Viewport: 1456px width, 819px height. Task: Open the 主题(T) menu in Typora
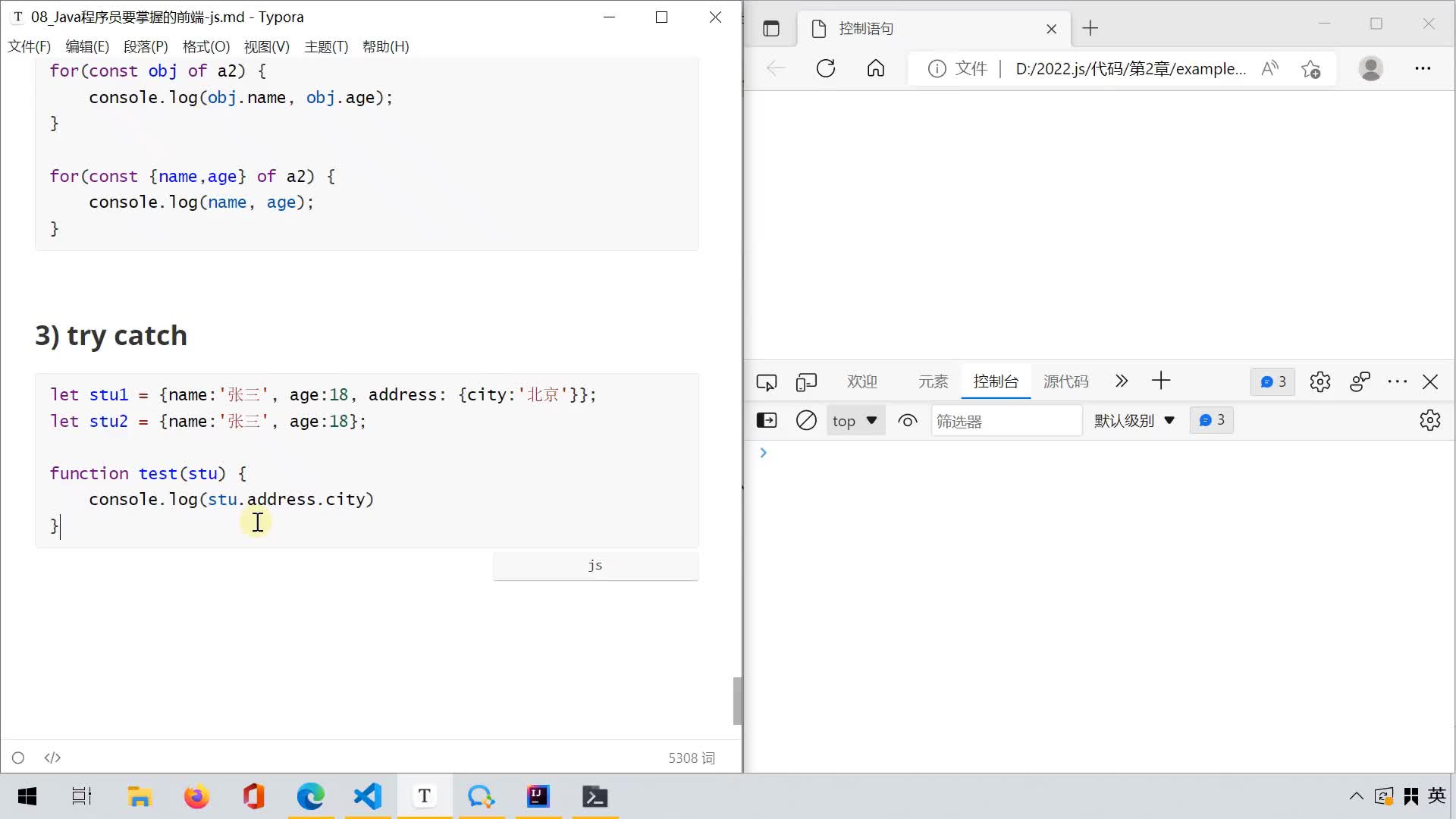(326, 47)
